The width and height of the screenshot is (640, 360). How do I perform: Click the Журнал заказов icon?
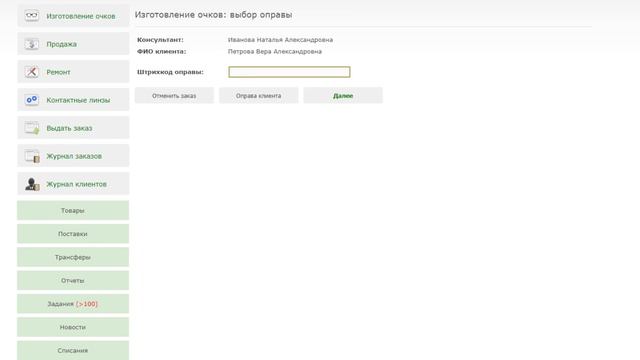31,156
